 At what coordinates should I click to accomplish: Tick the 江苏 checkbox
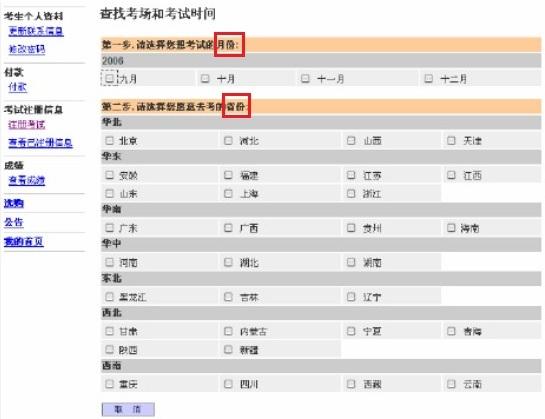point(351,175)
